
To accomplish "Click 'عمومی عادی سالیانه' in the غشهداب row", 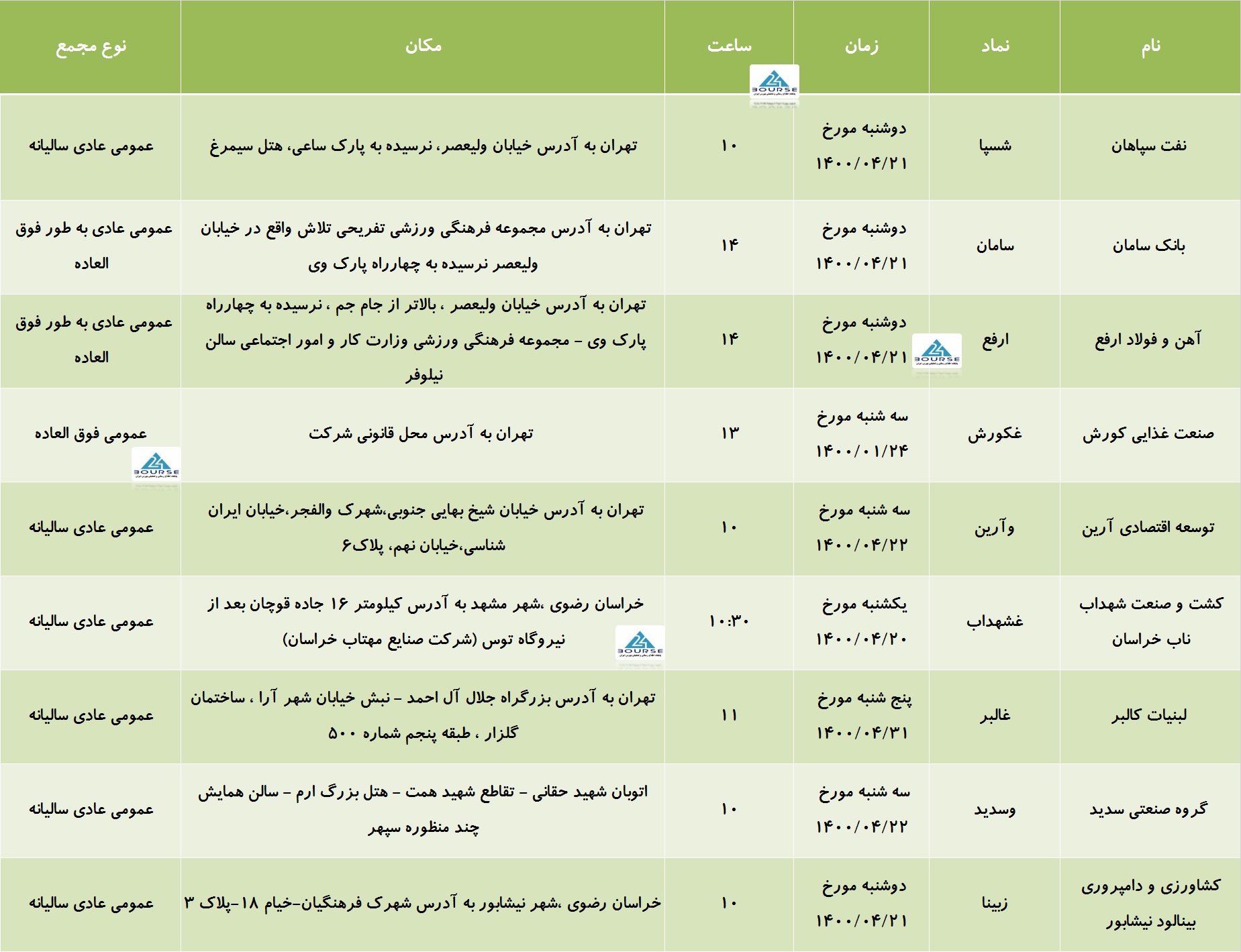I will (91, 621).
